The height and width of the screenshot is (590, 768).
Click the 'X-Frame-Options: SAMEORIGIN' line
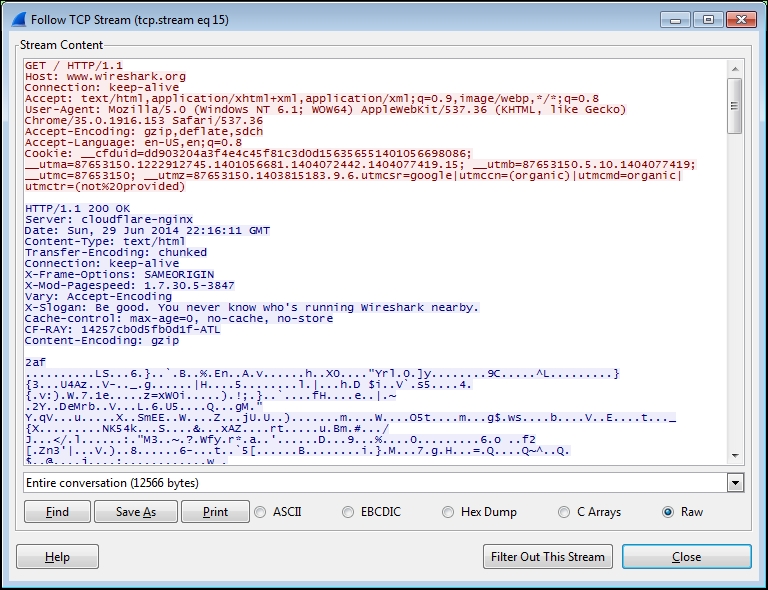[x=120, y=275]
